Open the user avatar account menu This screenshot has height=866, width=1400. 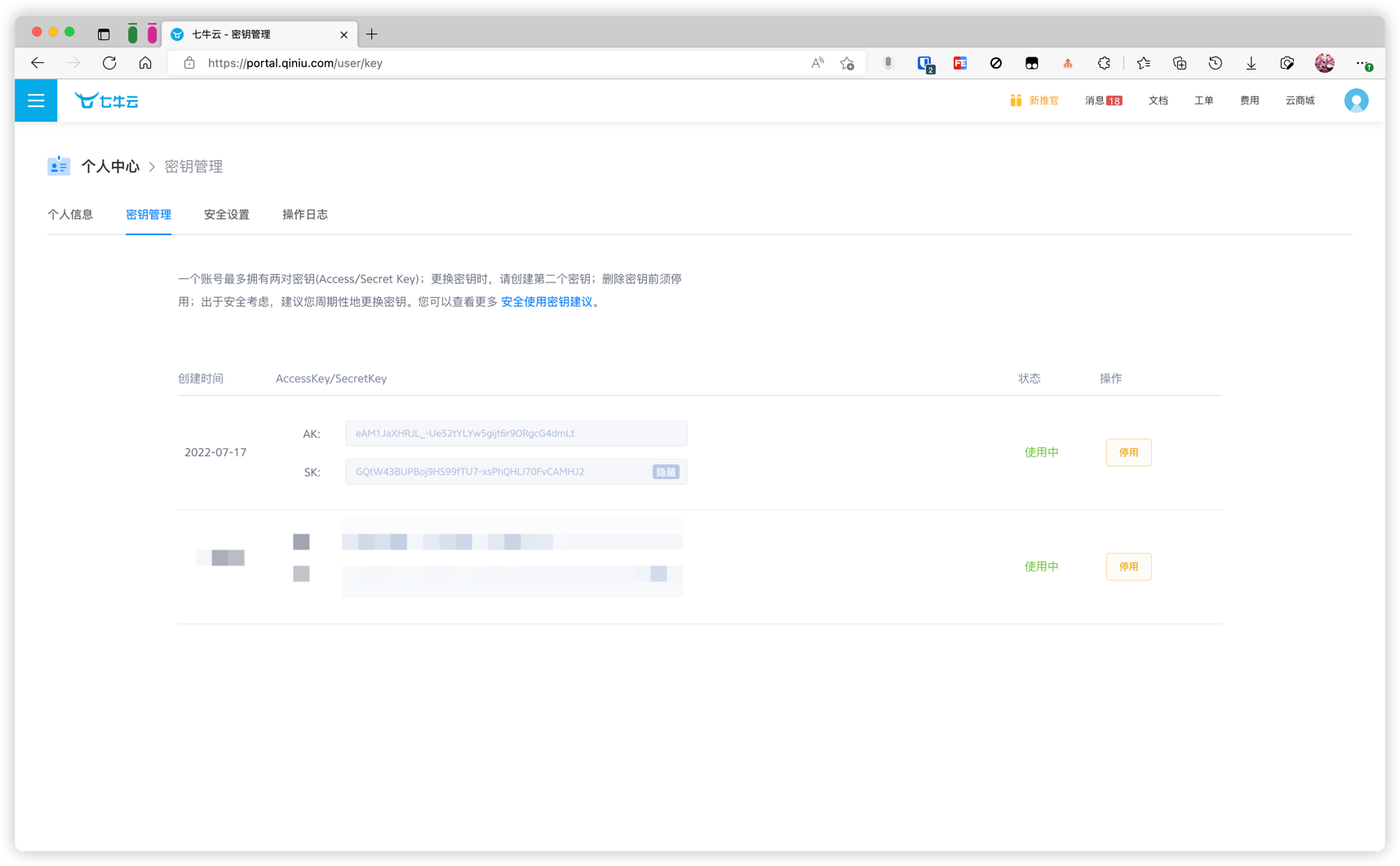coord(1355,100)
